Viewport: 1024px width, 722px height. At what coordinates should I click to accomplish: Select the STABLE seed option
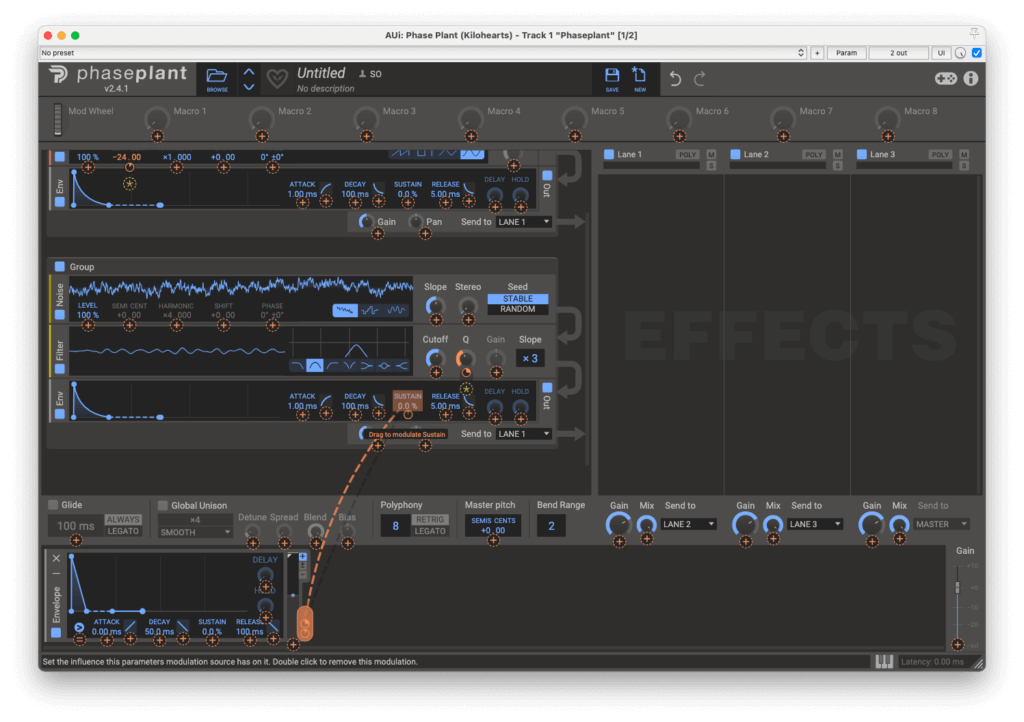(517, 298)
